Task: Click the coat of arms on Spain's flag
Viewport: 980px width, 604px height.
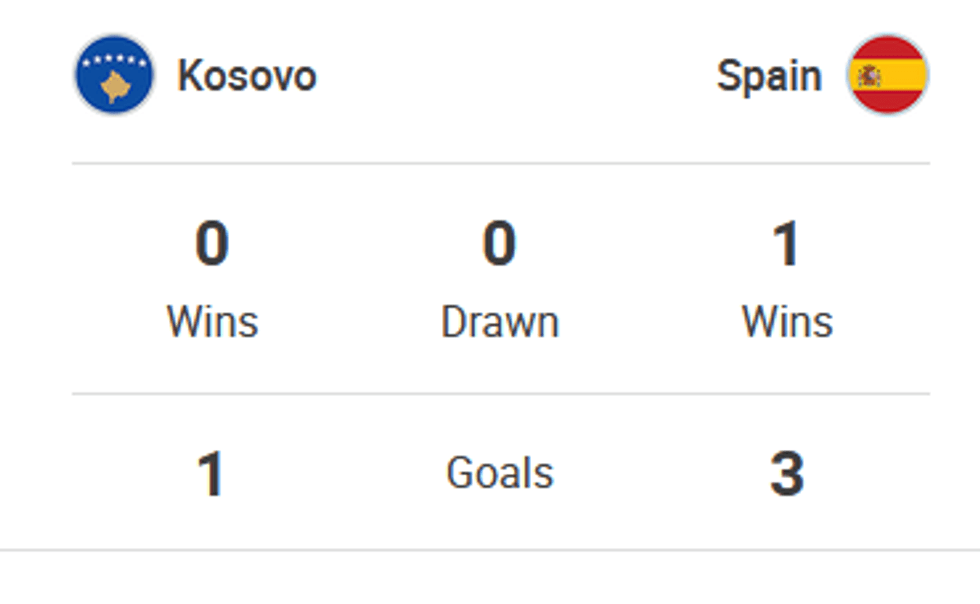Action: pos(870,76)
